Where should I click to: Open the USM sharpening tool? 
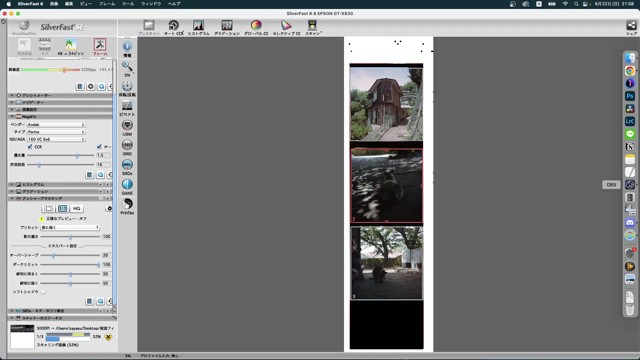coord(127,125)
